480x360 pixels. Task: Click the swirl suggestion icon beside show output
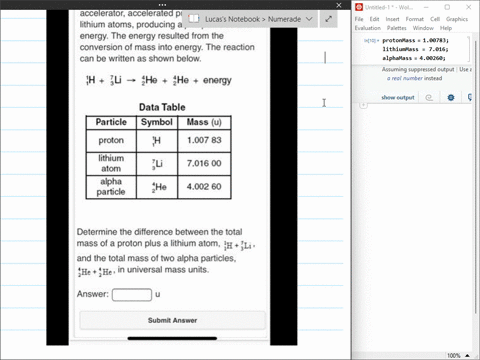pos(429,98)
